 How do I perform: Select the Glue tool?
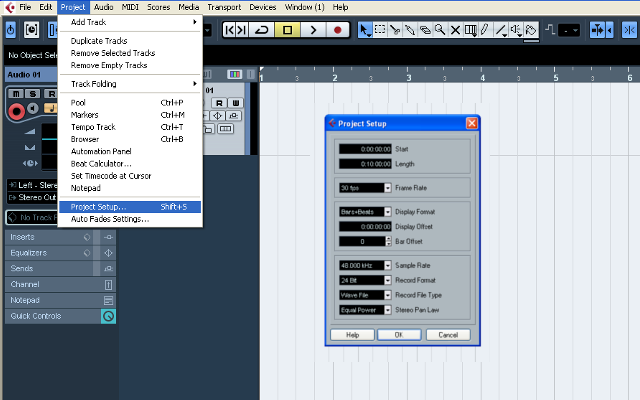[x=410, y=30]
